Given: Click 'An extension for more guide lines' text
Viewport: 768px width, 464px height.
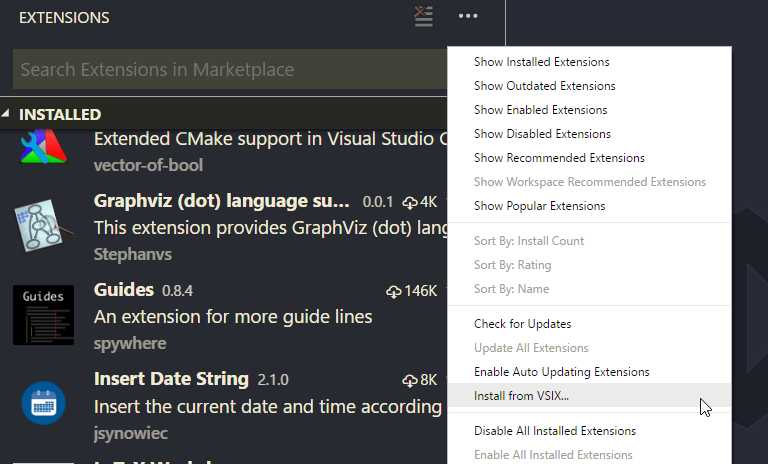Looking at the screenshot, I should tap(233, 317).
